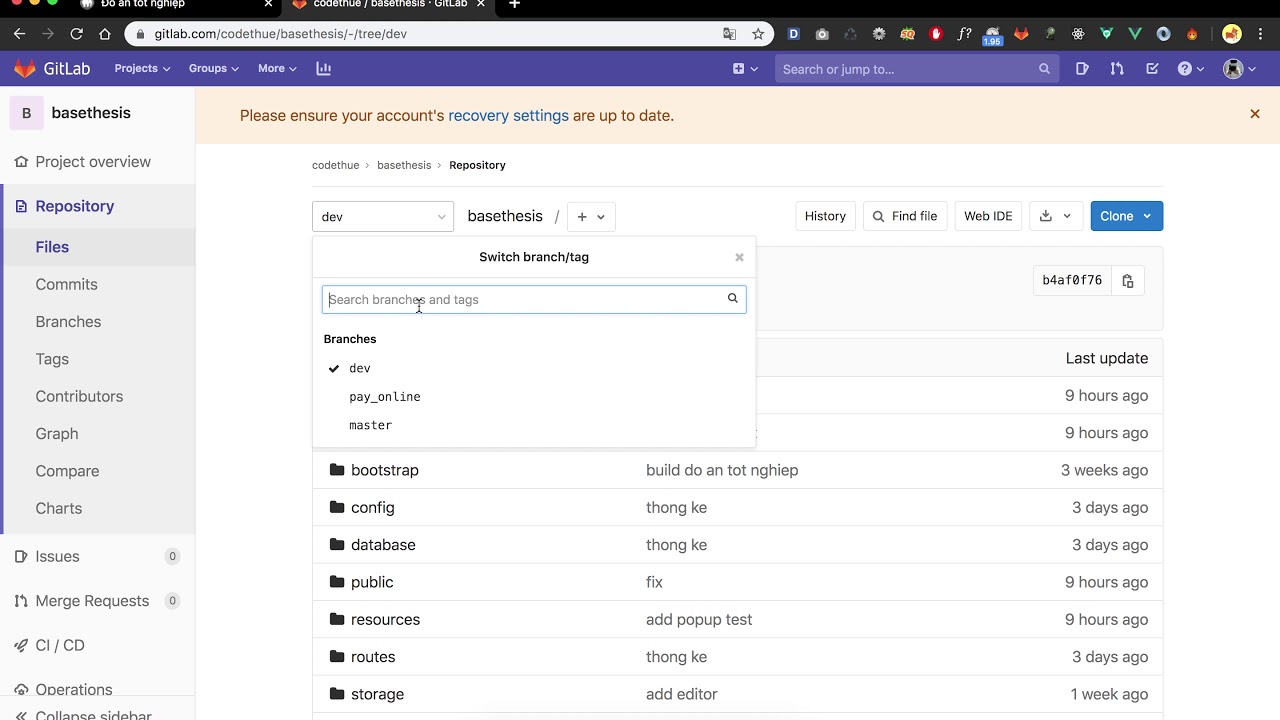Open the To-Do list icon in the top bar
The image size is (1280, 720).
[1152, 69]
